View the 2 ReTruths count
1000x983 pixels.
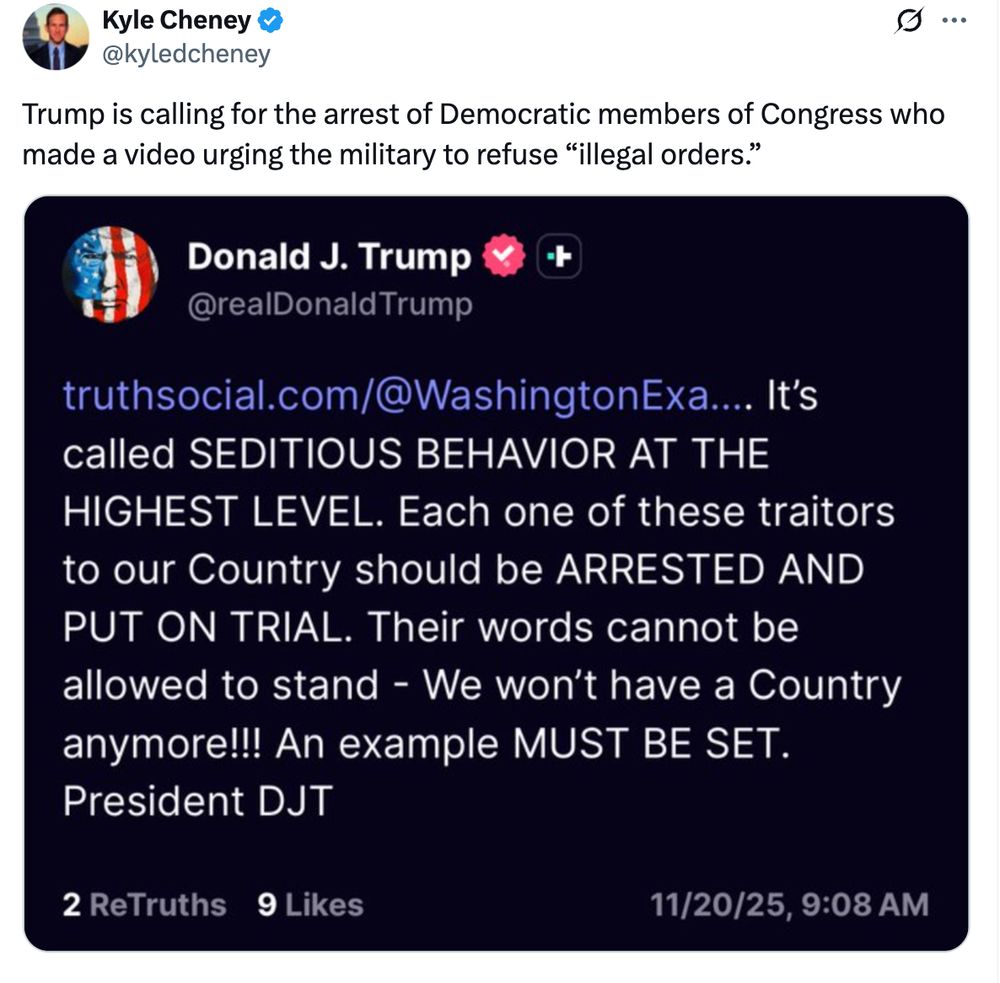[144, 905]
